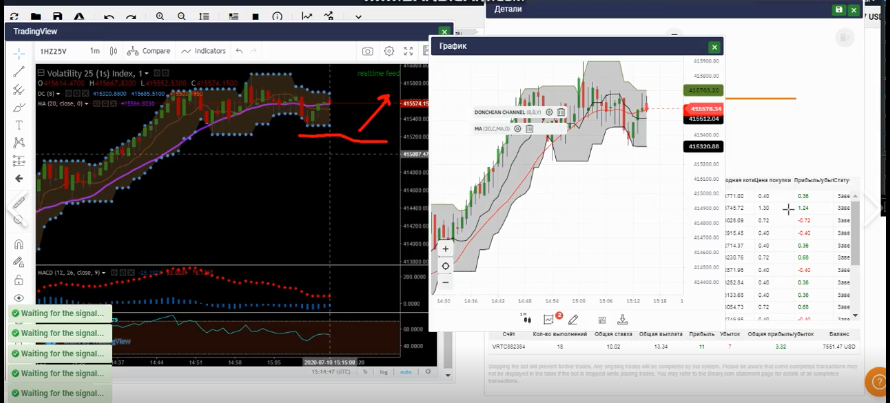
Task: Expand the MACD indicator dropdown arrow
Action: click(x=105, y=273)
